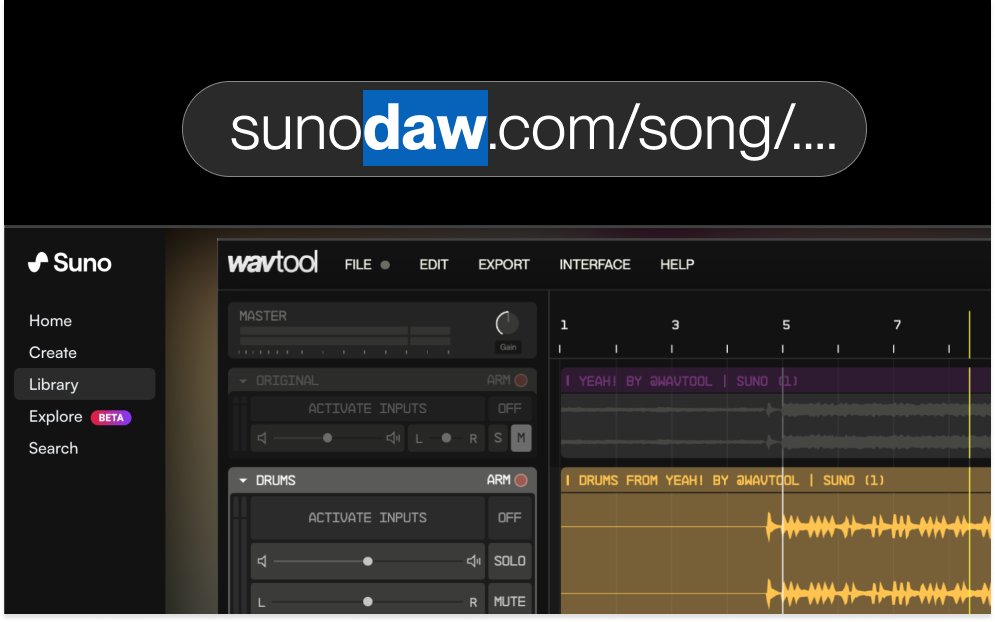Click the Drums track high-volume speaker icon
The image size is (995, 622).
pyautogui.click(x=473, y=561)
